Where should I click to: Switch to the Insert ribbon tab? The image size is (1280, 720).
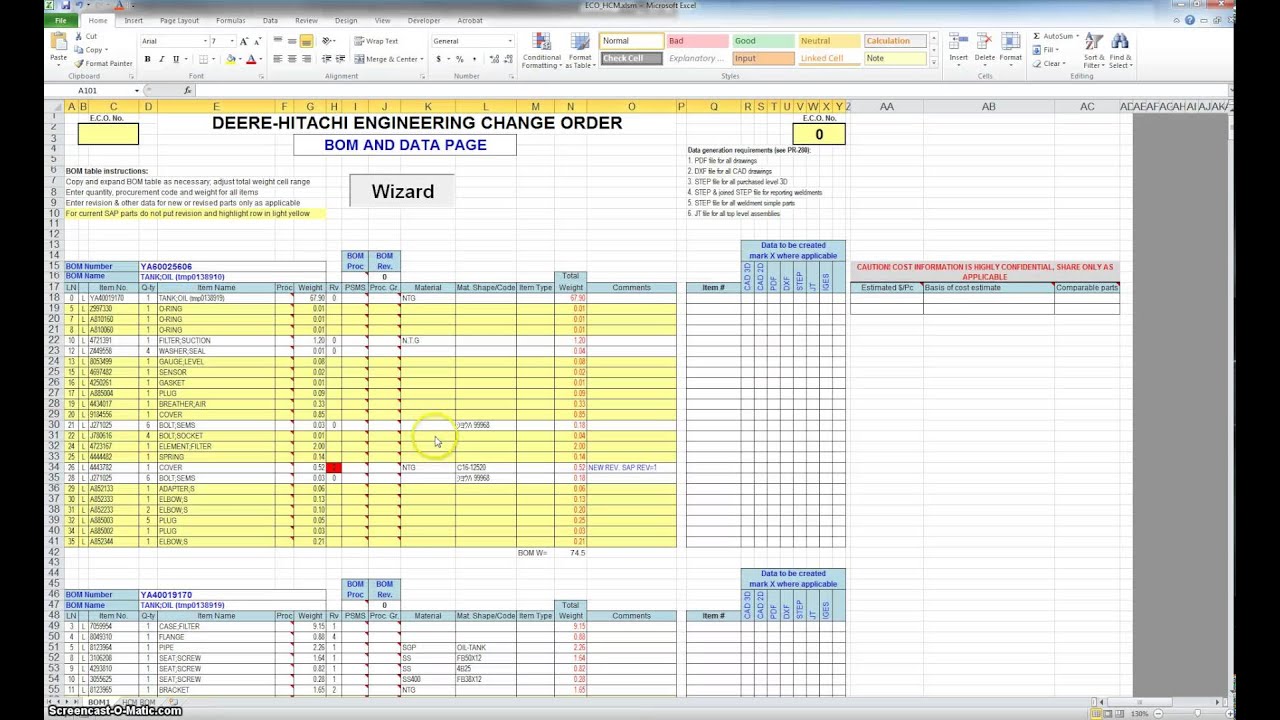[133, 20]
